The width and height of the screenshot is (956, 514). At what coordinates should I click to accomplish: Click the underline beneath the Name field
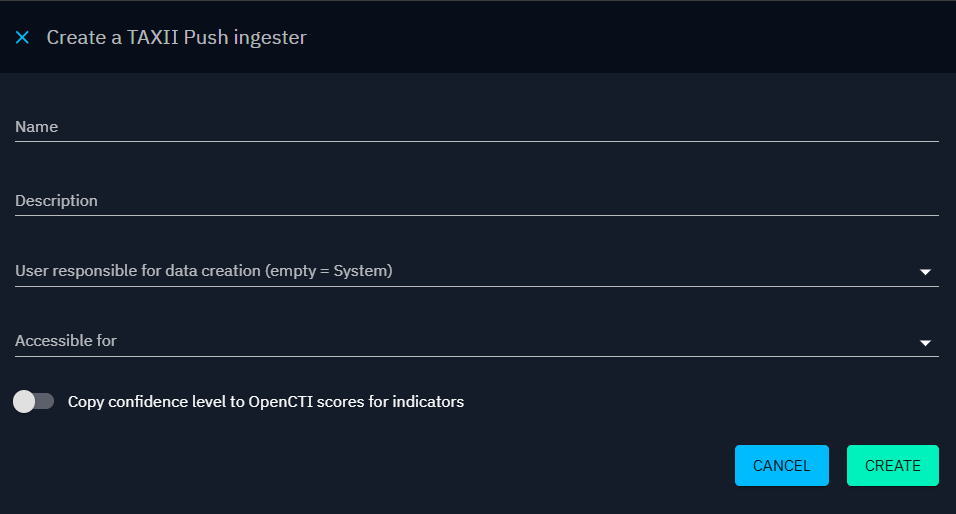tap(476, 141)
